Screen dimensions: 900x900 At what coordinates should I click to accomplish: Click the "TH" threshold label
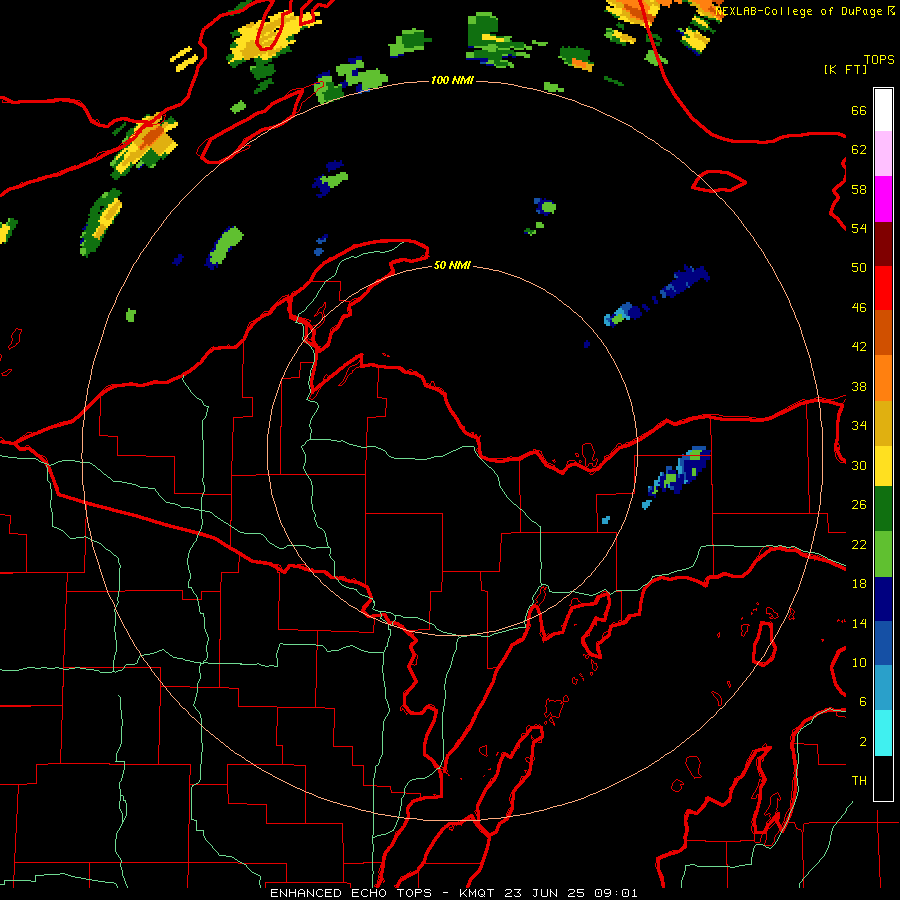point(859,781)
